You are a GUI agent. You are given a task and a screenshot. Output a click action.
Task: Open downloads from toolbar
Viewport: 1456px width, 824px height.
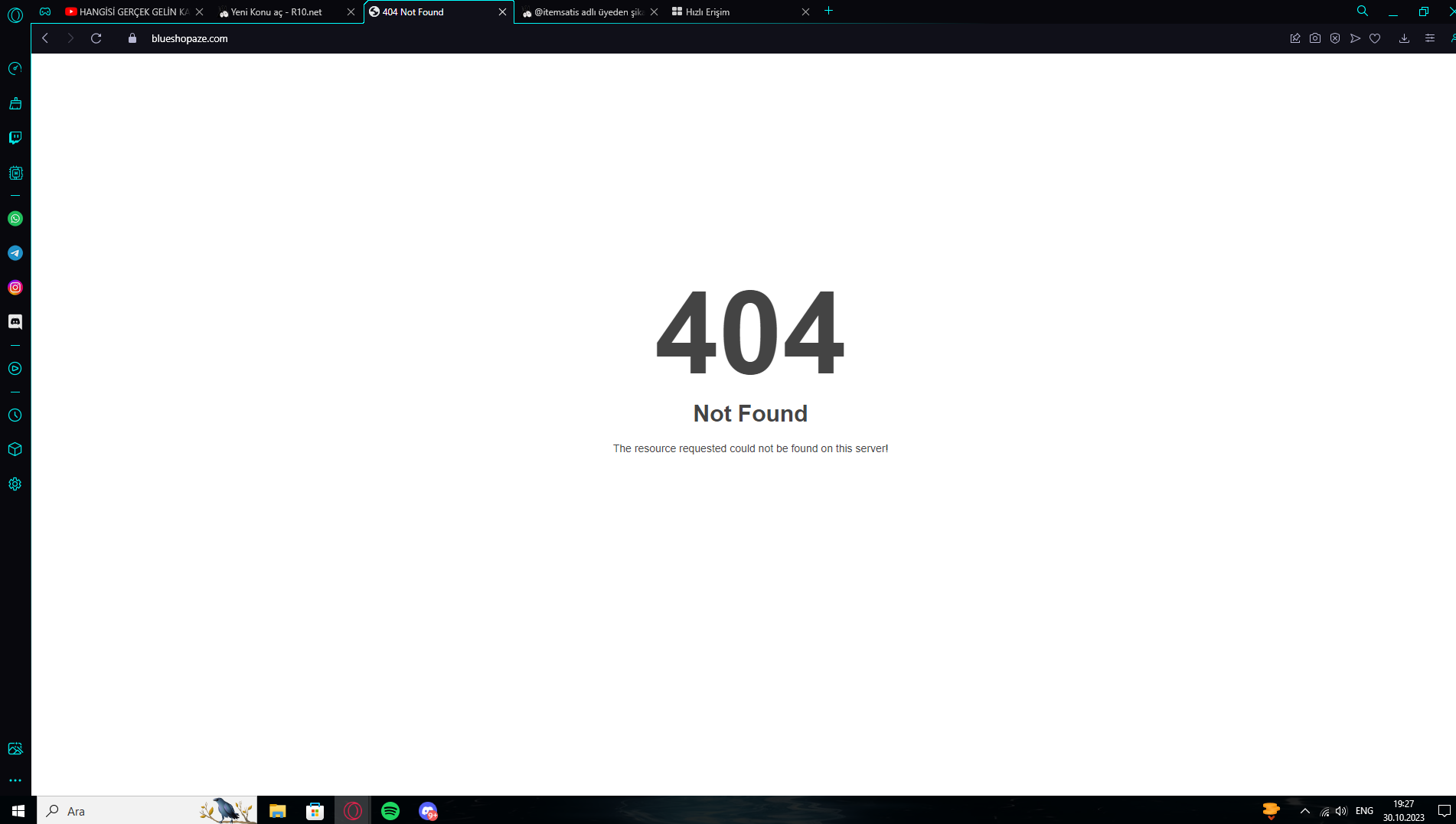click(1404, 38)
